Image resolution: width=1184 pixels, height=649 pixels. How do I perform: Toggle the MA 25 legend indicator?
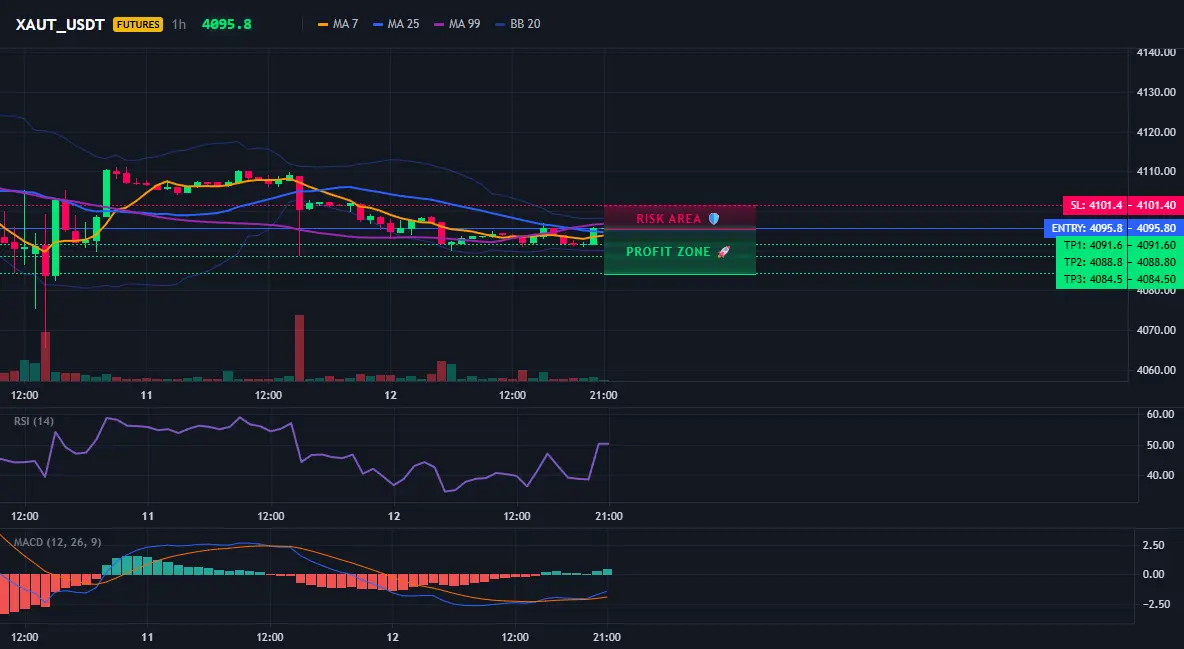click(x=396, y=24)
